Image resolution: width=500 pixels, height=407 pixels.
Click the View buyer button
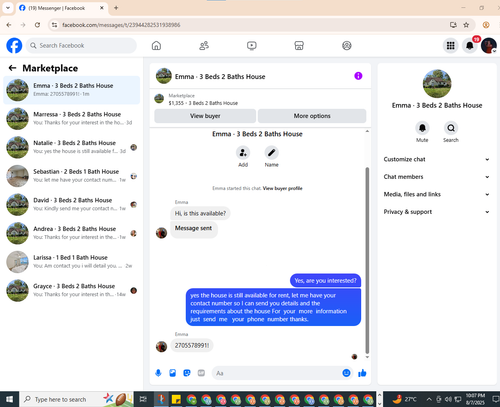click(x=205, y=116)
